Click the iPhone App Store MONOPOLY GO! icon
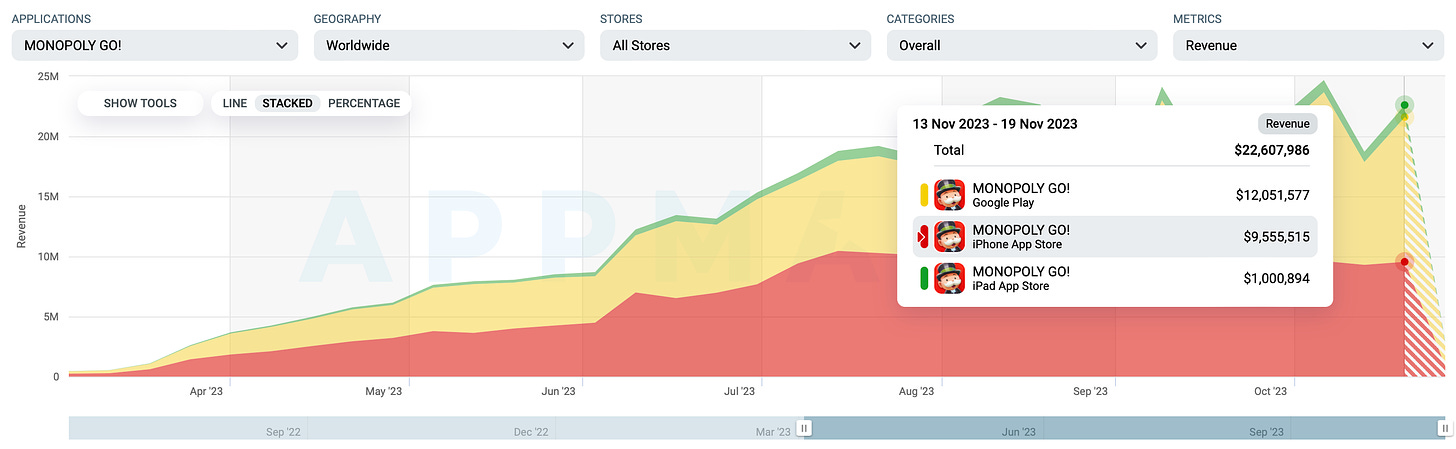This screenshot has width=1456, height=449. (x=949, y=237)
